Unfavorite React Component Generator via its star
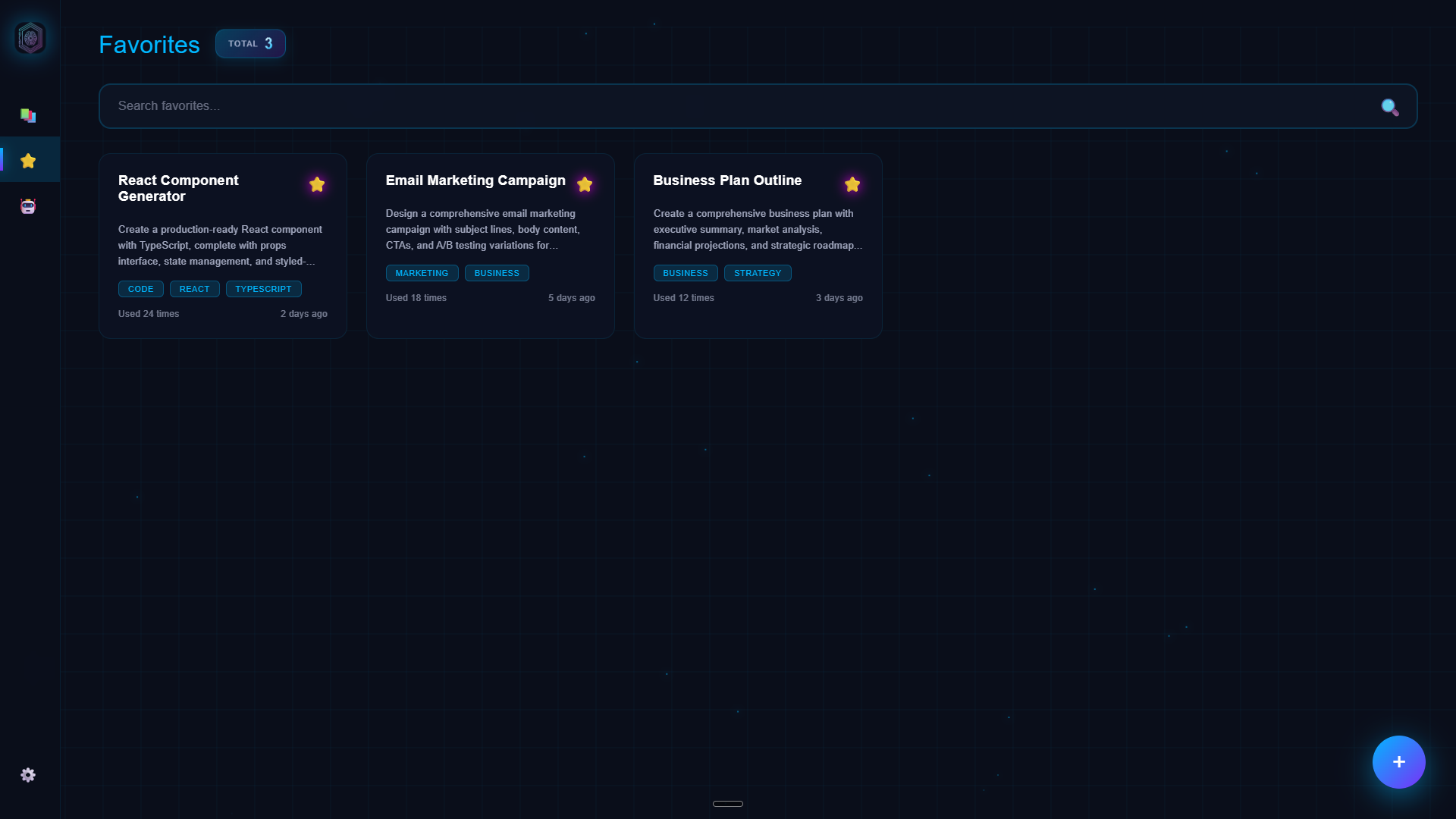This screenshot has height=819, width=1456. pyautogui.click(x=317, y=184)
